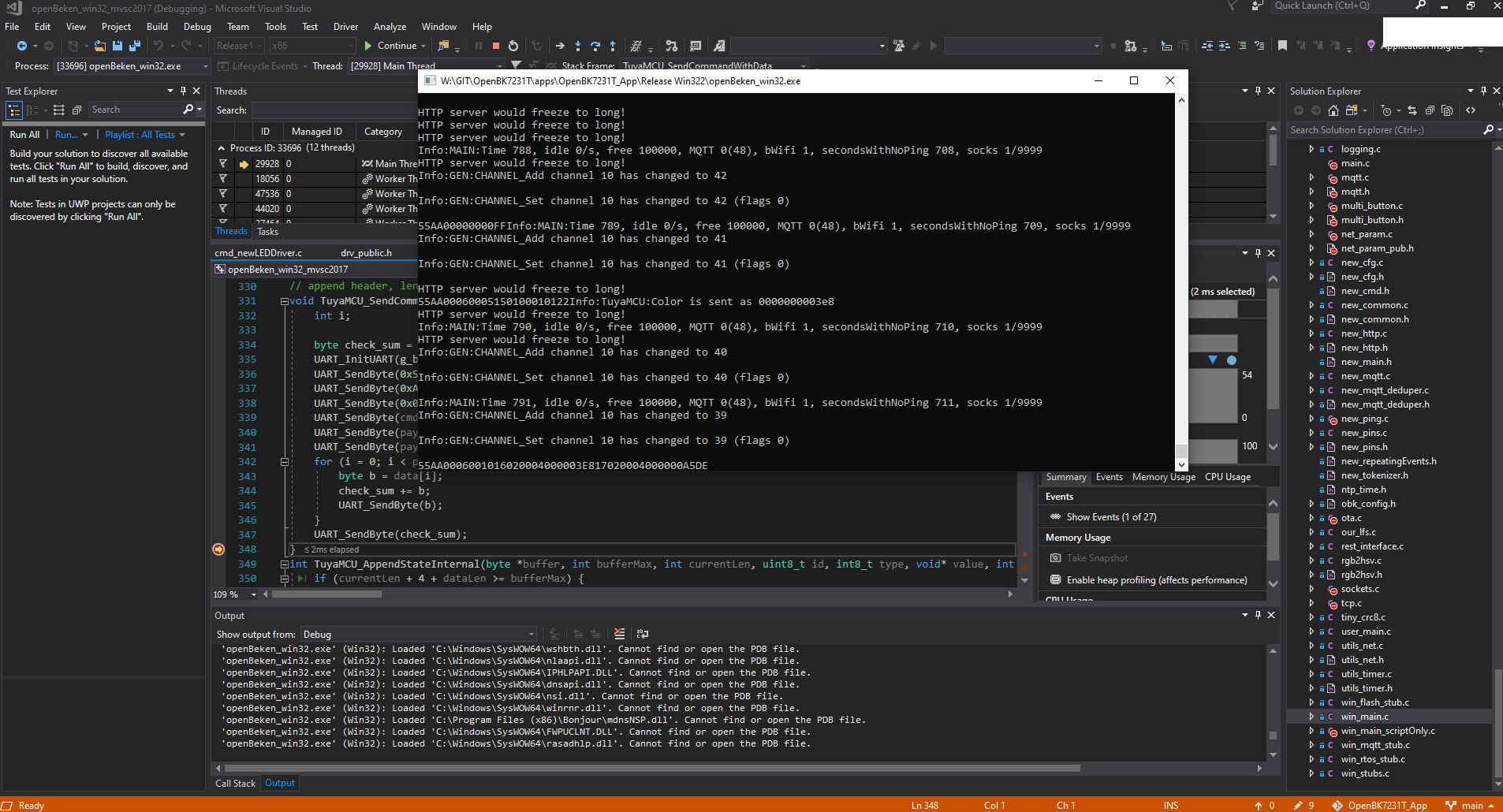This screenshot has height=812, width=1503.
Task: Open the Build menu
Action: pyautogui.click(x=157, y=27)
